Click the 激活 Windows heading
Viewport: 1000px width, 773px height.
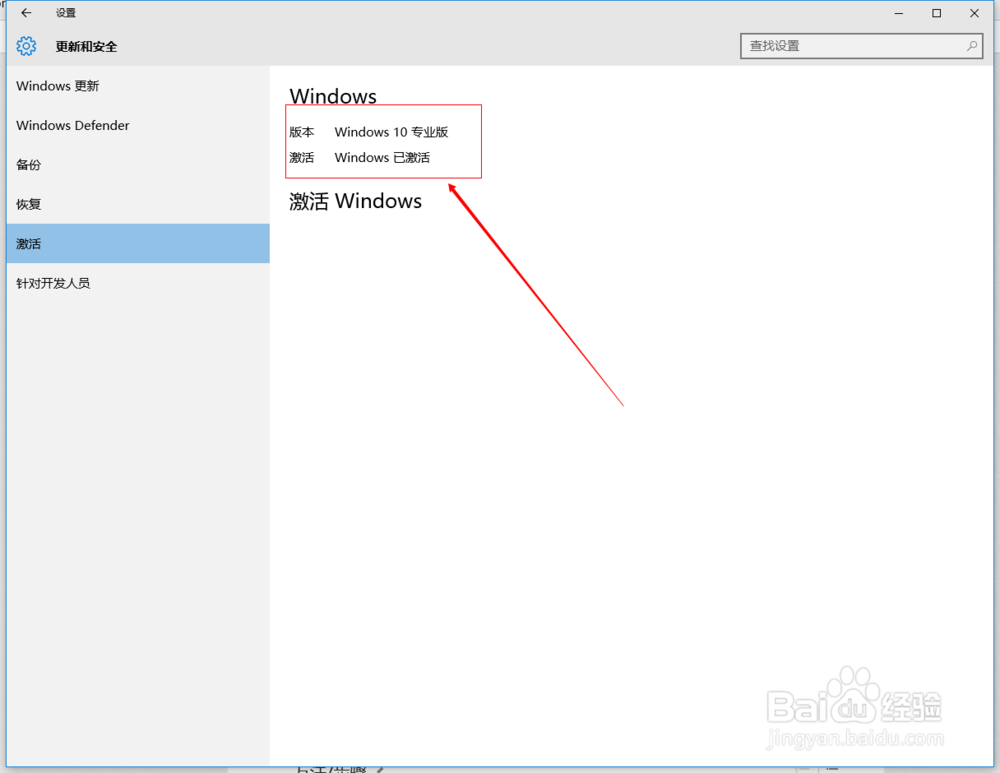(355, 201)
